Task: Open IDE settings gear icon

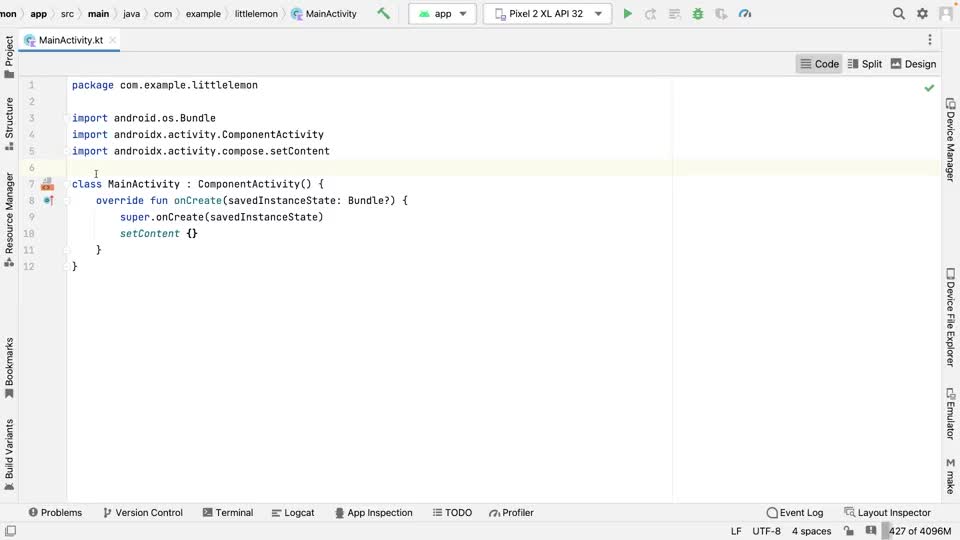Action: coord(922,14)
